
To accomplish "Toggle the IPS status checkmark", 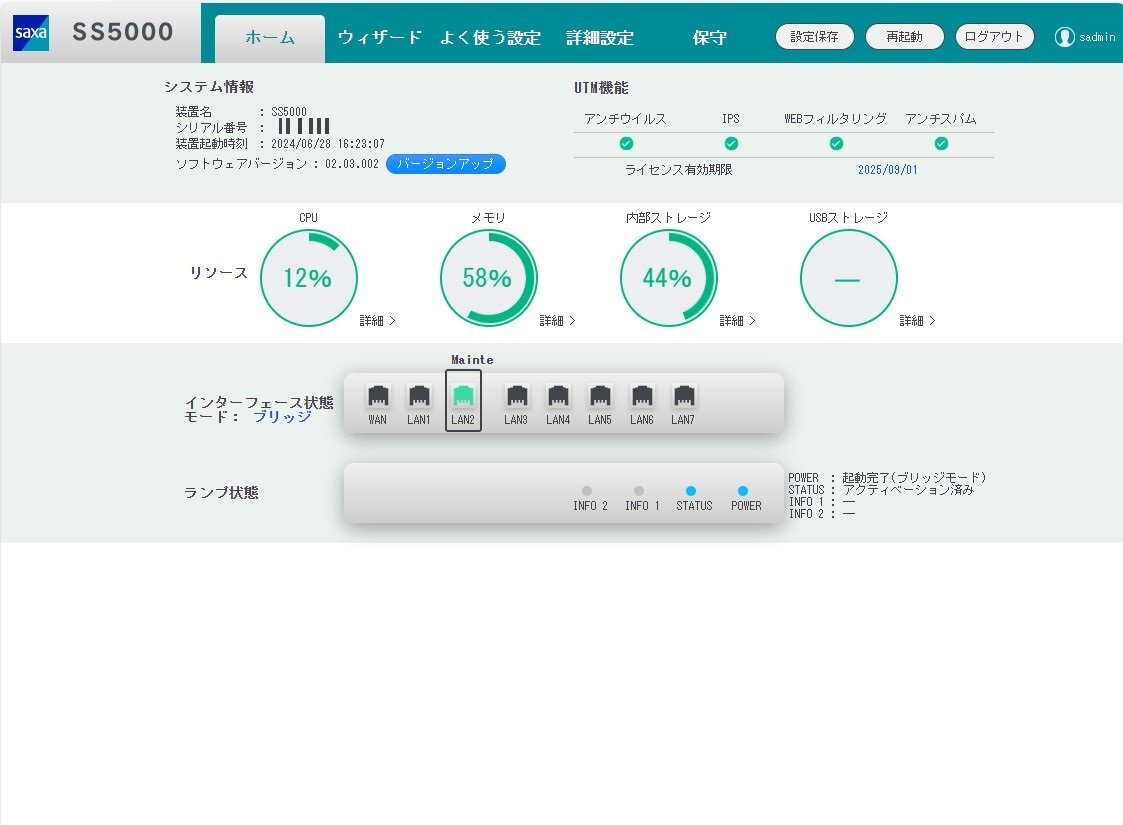I will [731, 143].
